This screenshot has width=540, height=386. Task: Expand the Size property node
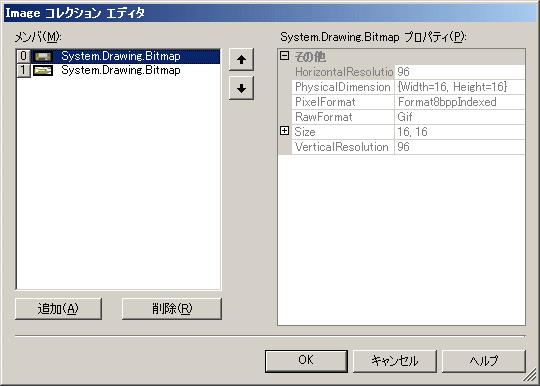click(284, 131)
